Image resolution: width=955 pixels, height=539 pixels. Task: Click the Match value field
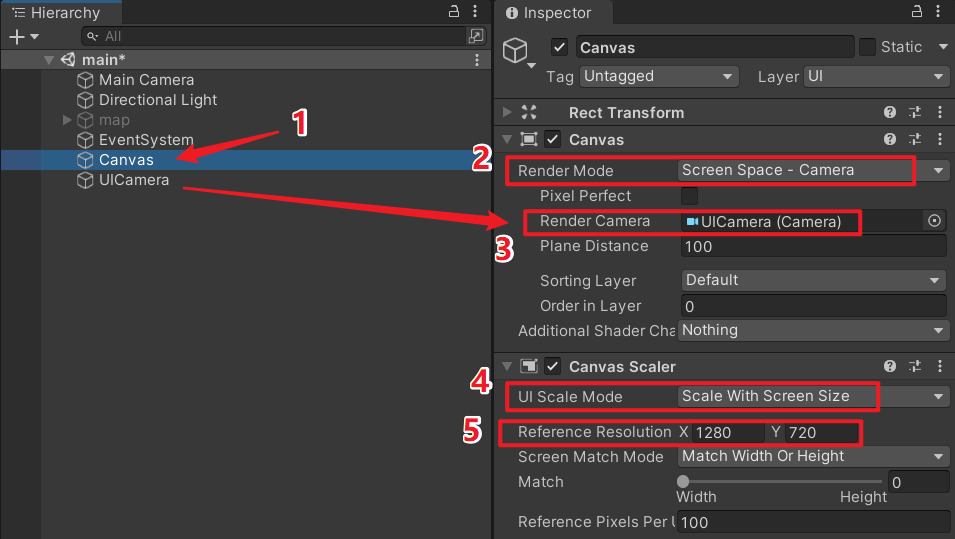pyautogui.click(x=918, y=482)
